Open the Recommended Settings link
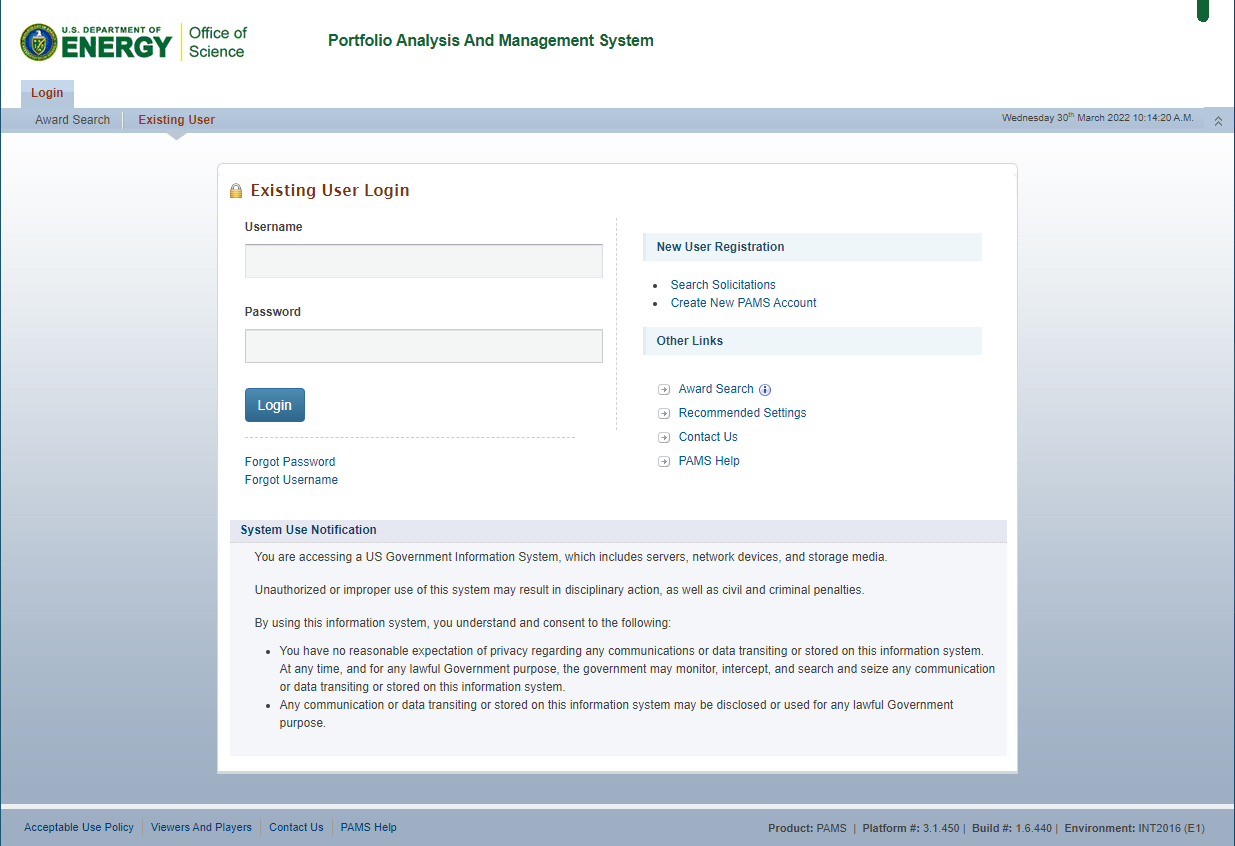Screen dimensions: 1235x846 click(742, 413)
